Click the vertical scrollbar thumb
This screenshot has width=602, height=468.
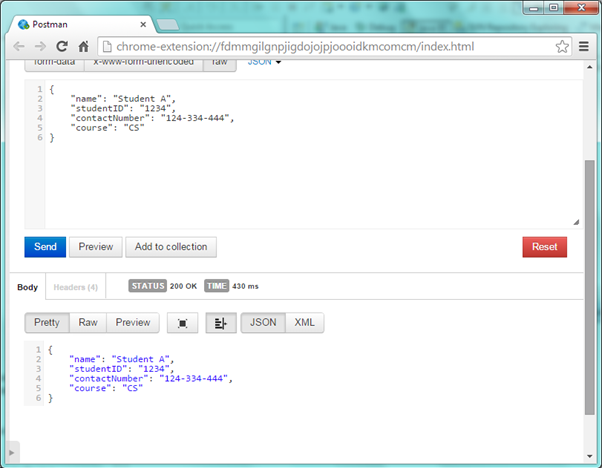[x=590, y=290]
